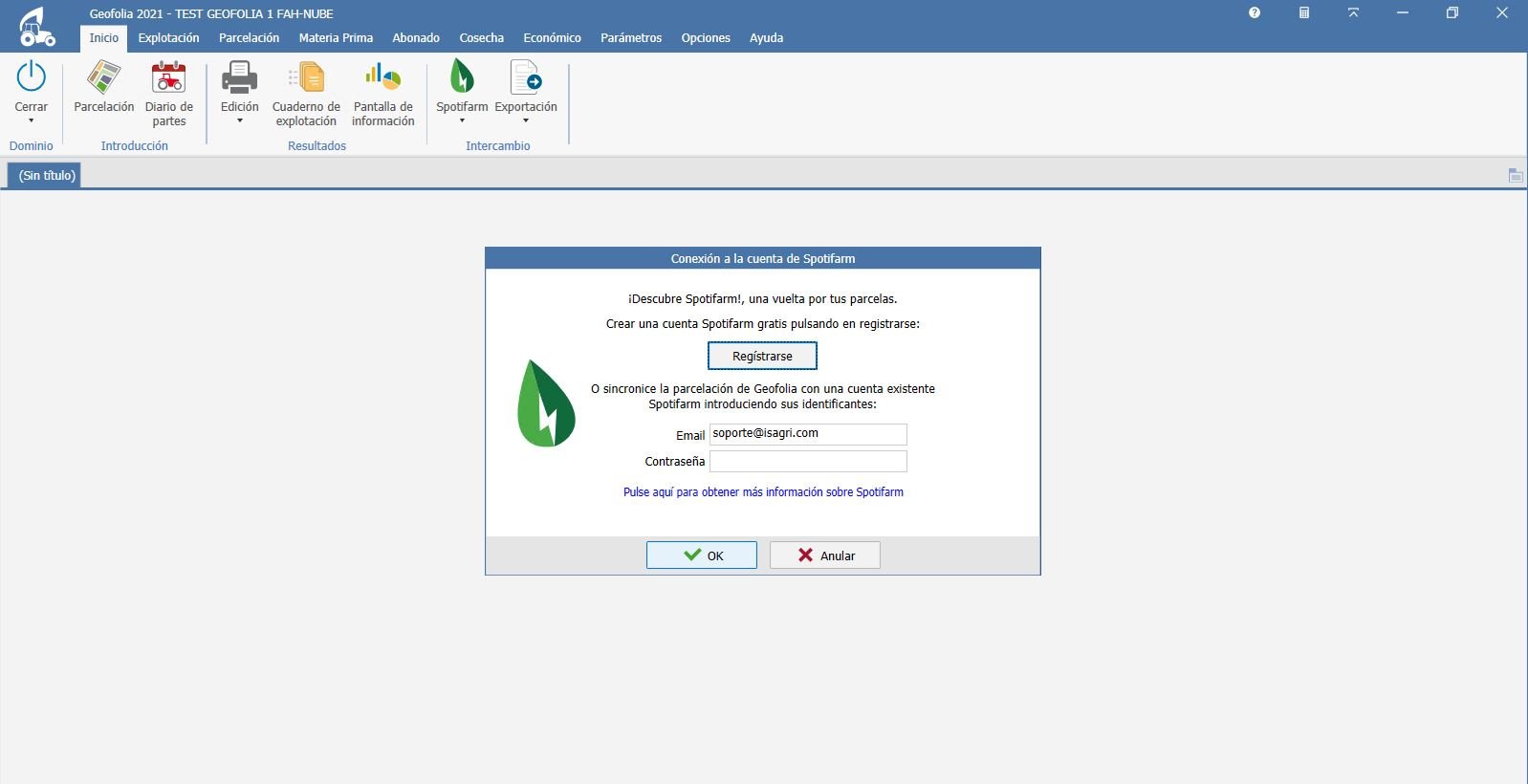Open the help question mark icon
Viewport: 1528px width, 784px height.
pyautogui.click(x=1255, y=12)
